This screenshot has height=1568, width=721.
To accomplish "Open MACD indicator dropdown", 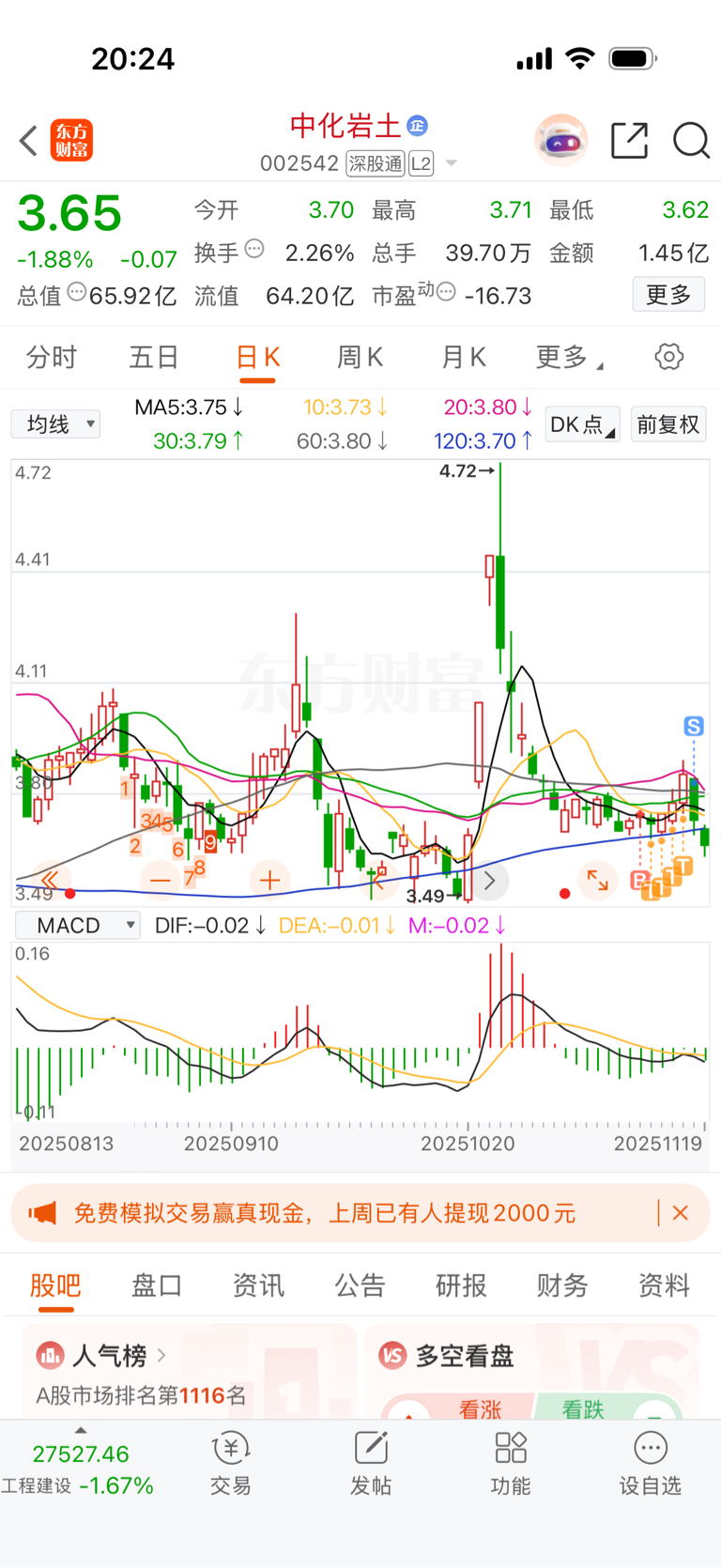I will [x=77, y=926].
